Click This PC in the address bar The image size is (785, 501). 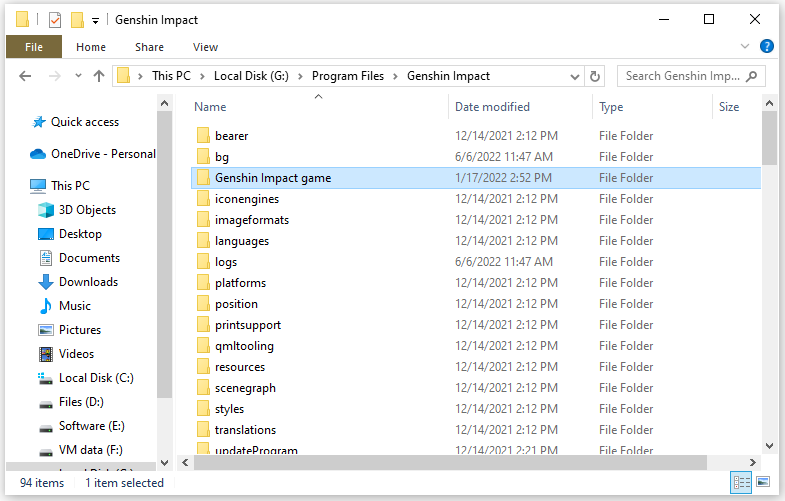[171, 76]
